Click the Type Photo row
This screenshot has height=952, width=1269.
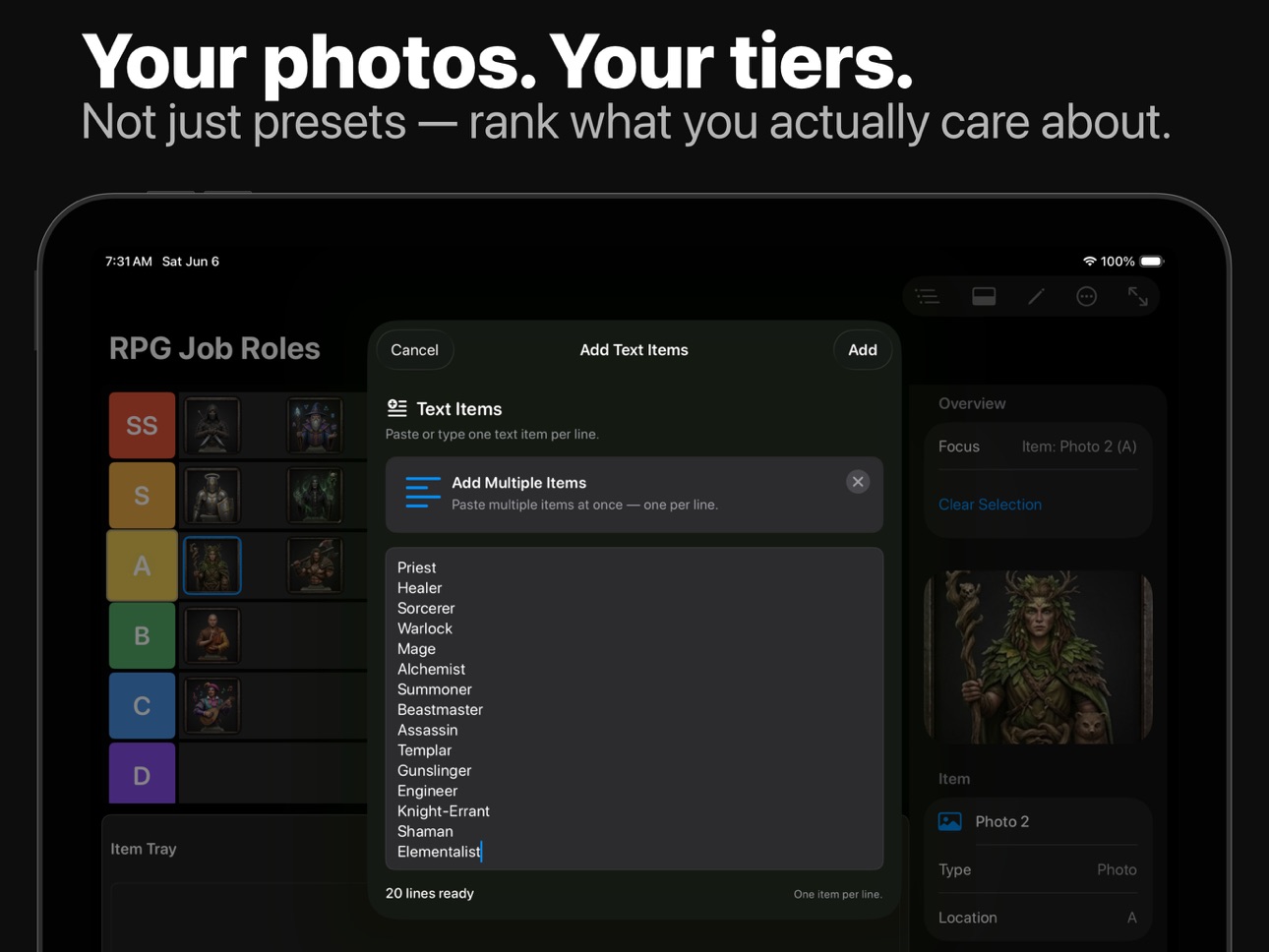pos(1038,869)
